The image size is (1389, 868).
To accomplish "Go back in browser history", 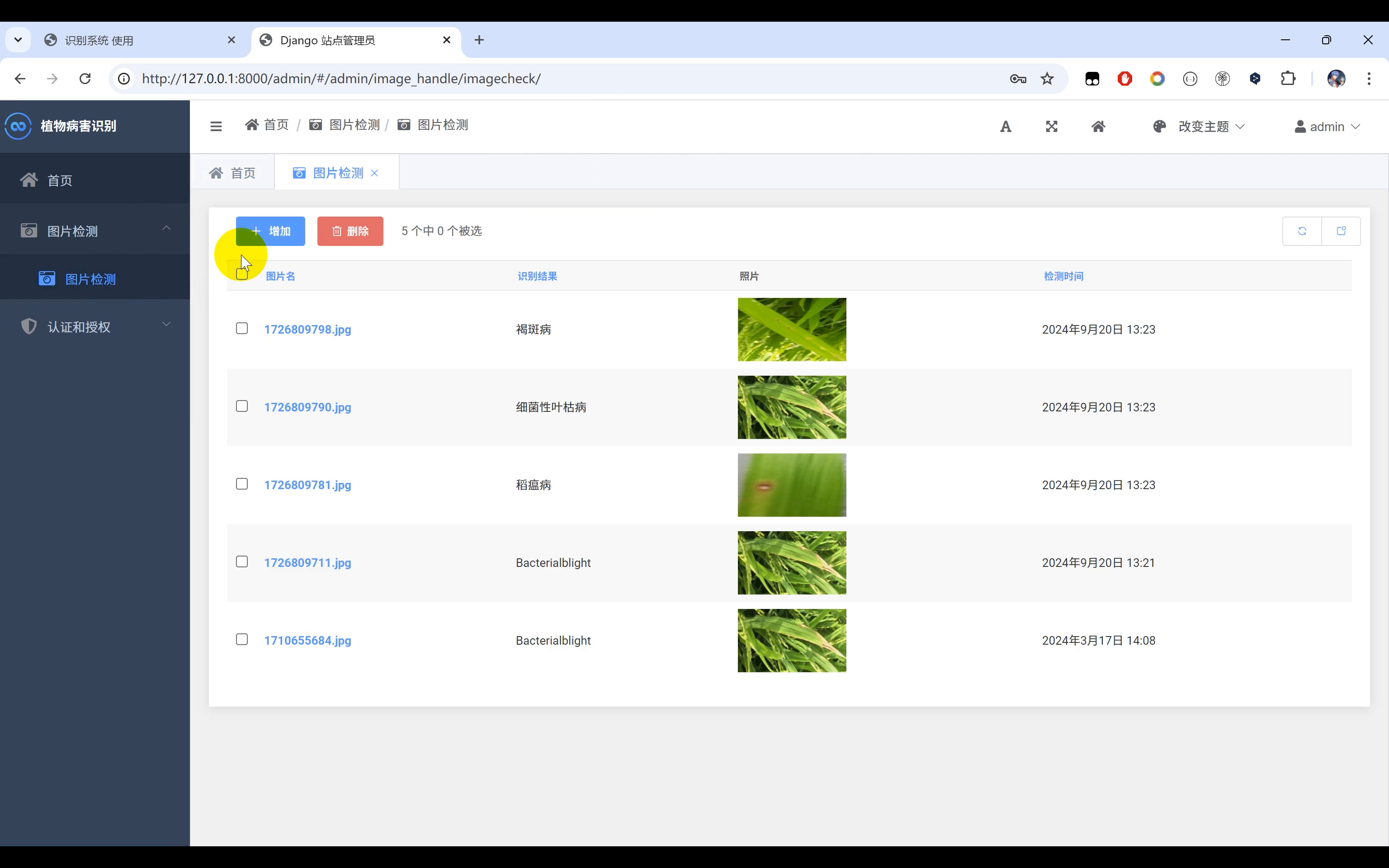I will click(20, 79).
